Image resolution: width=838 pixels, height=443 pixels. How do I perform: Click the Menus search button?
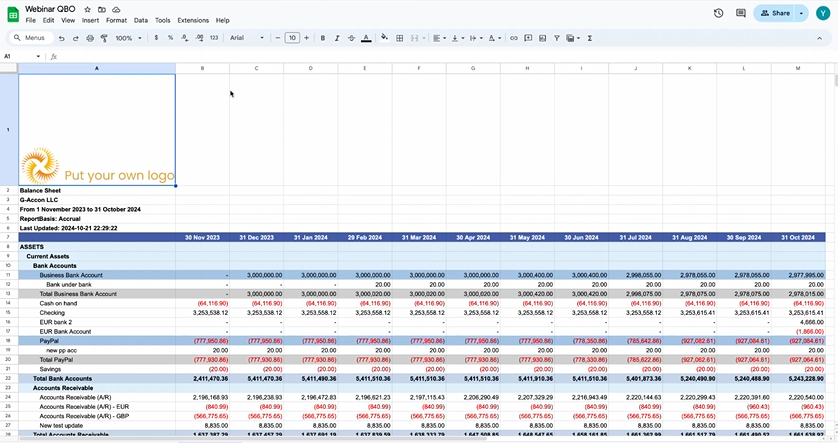click(x=29, y=38)
